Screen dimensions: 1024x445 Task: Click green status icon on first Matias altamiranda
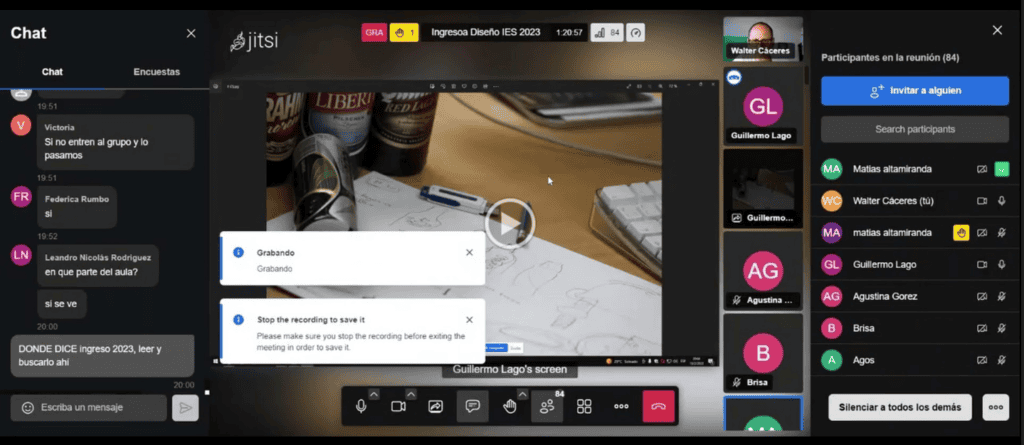pyautogui.click(x=1001, y=169)
